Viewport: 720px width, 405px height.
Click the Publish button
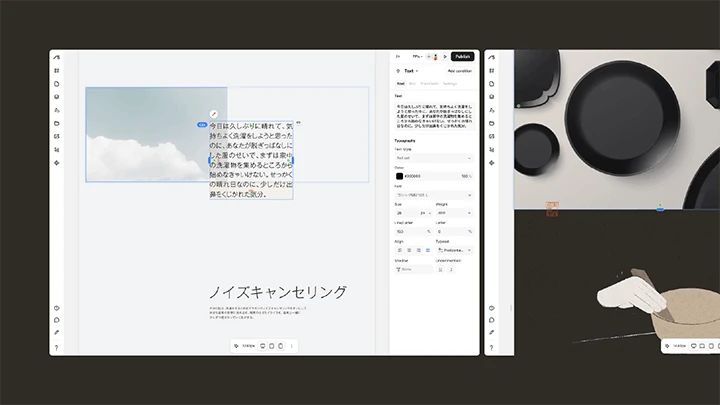point(462,56)
